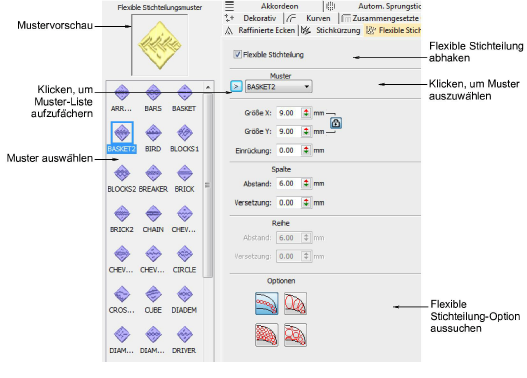Select the BREAKER pattern icon
This screenshot has width=527, height=378.
[153, 173]
